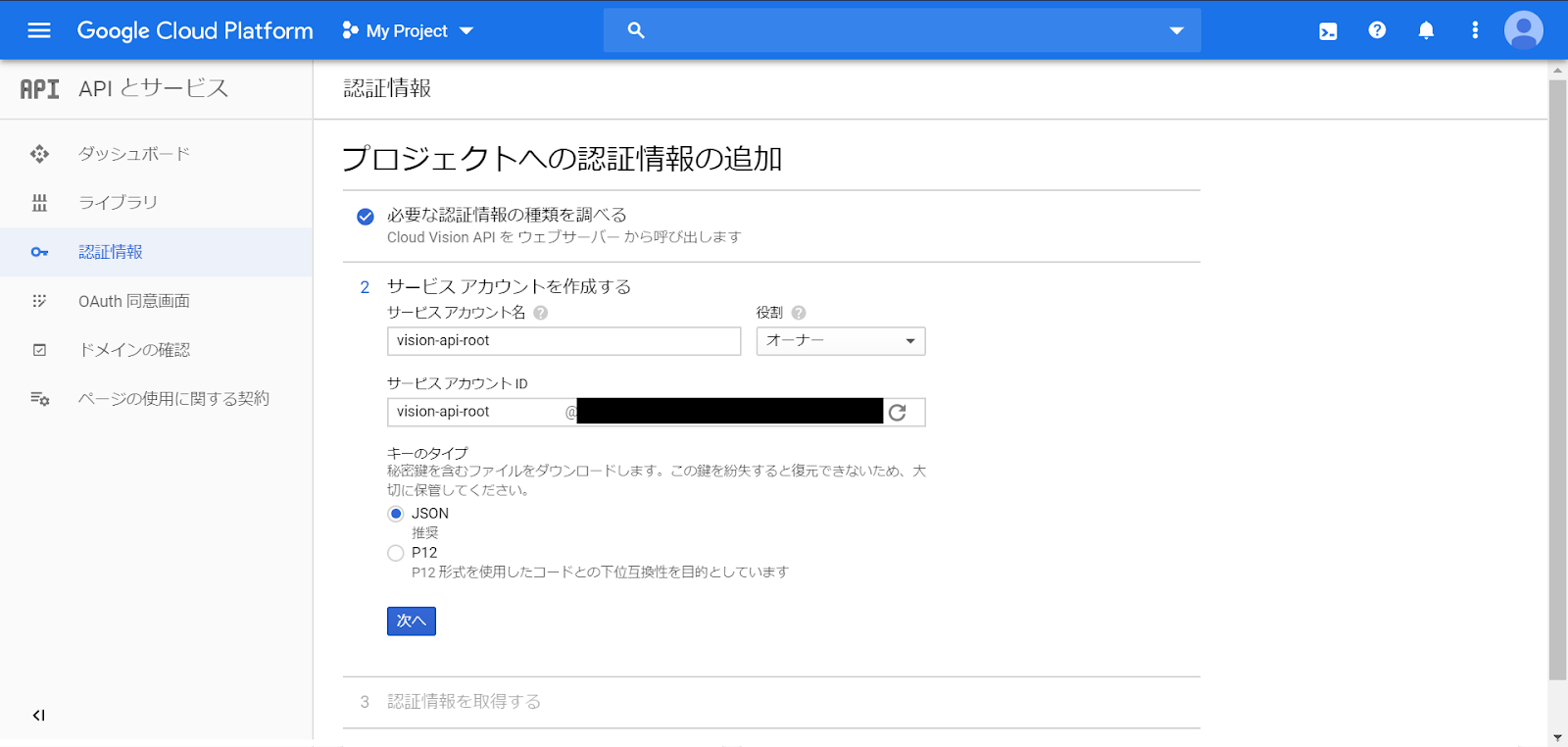Click the ページの使用に関する契約 settings-list icon

tap(39, 399)
